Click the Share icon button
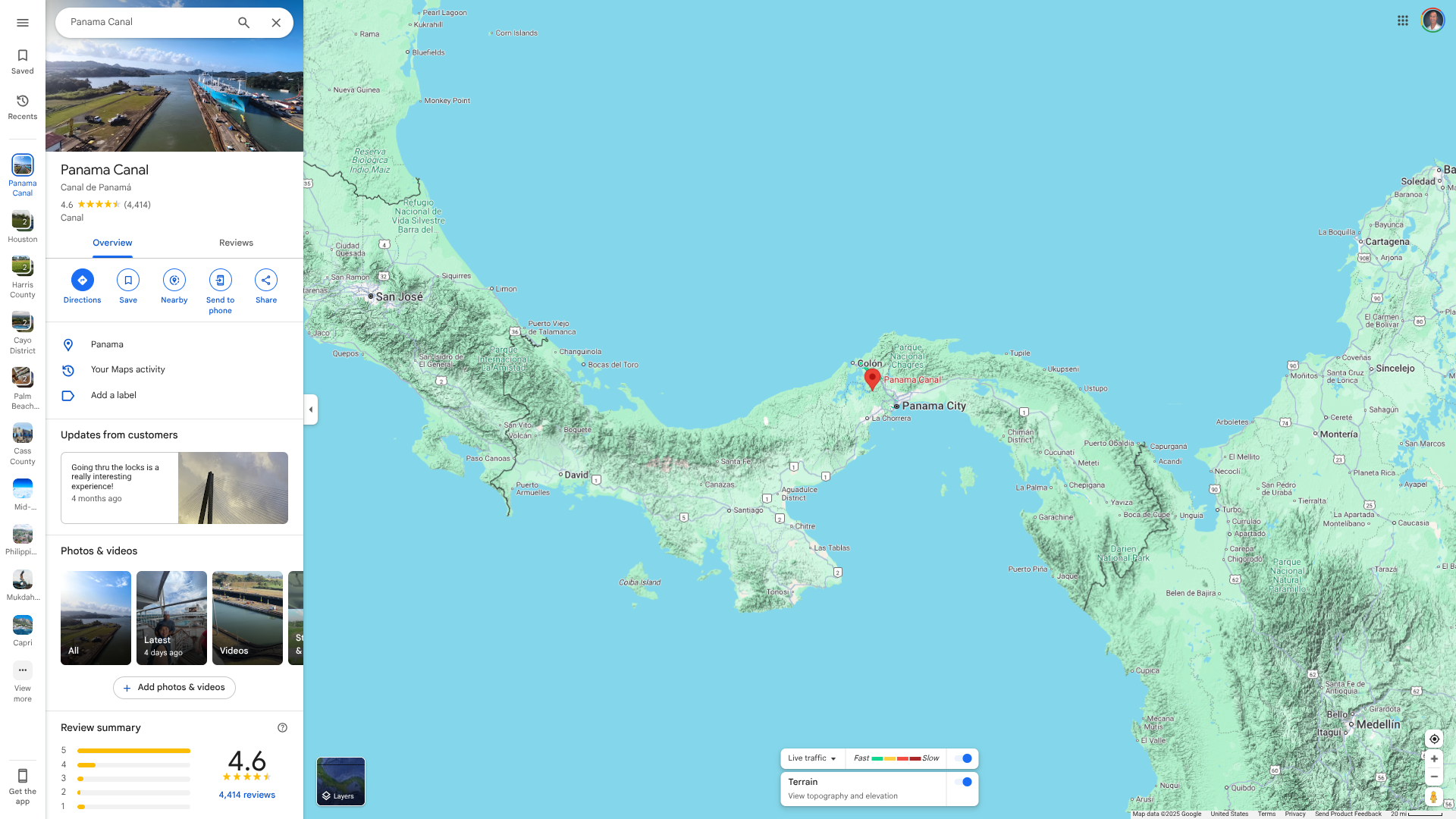1456x819 pixels. (x=266, y=281)
